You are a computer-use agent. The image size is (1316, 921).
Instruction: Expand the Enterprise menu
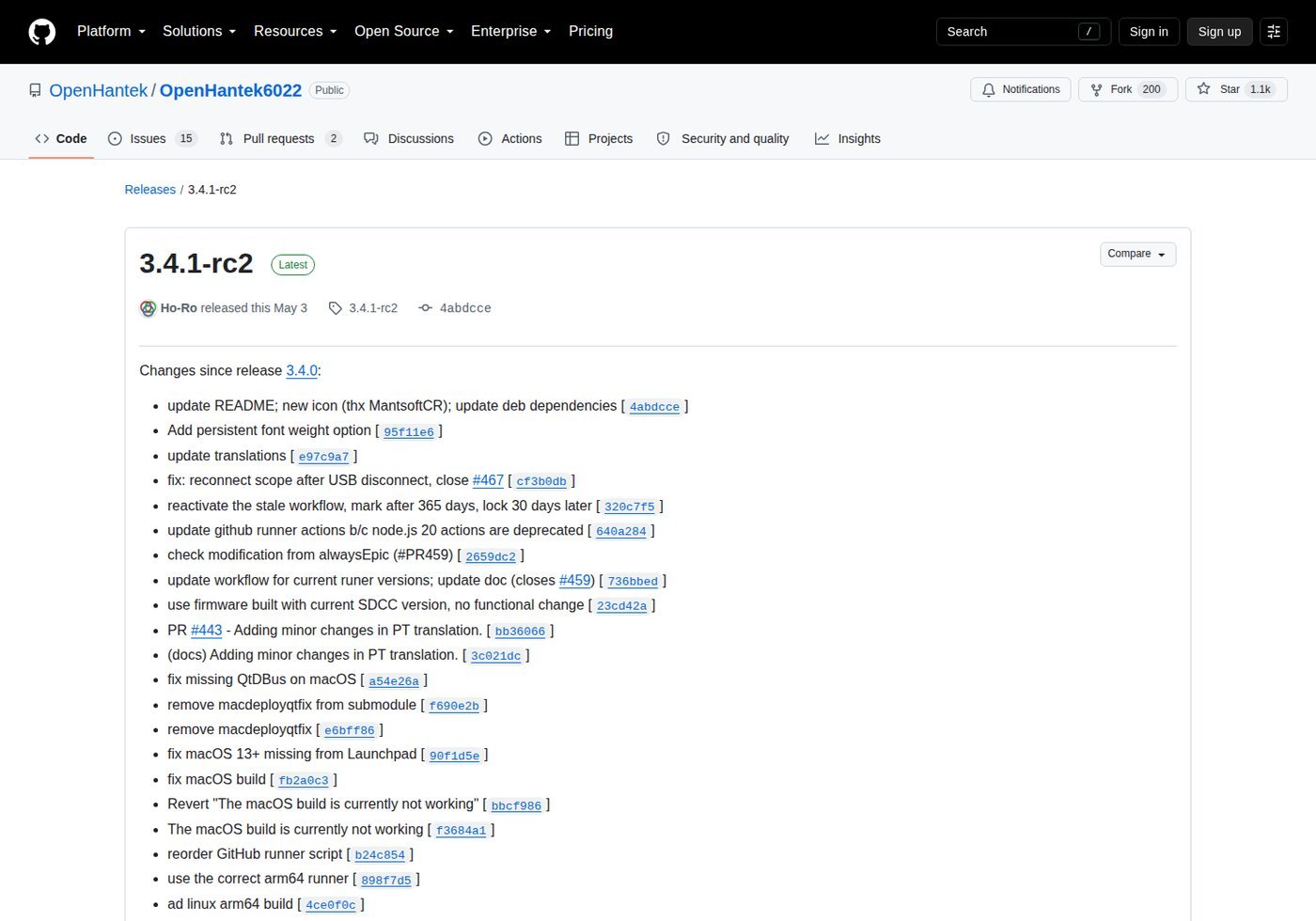[510, 31]
